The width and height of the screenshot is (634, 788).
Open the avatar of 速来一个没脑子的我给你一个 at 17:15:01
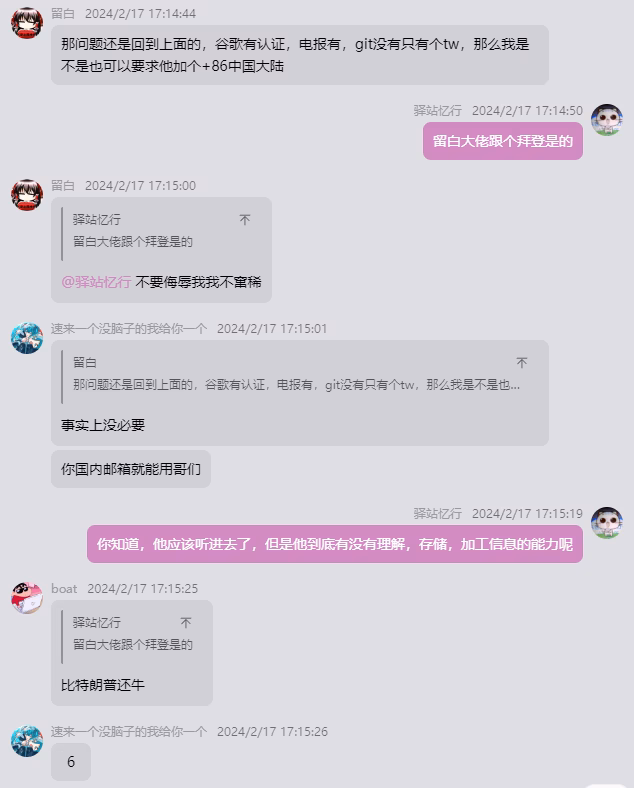tap(27, 338)
